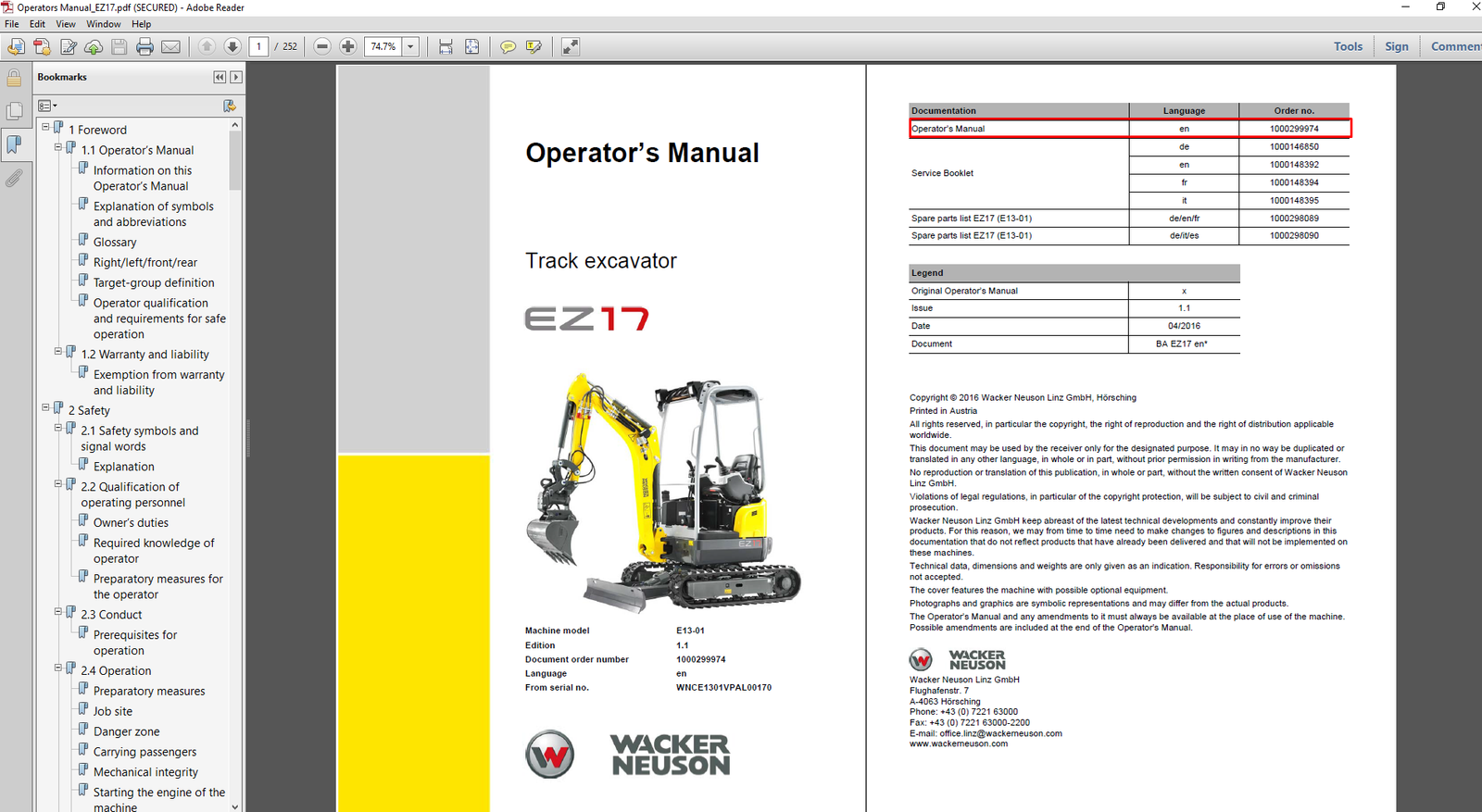
Task: Open the zoom level dropdown
Action: click(410, 46)
